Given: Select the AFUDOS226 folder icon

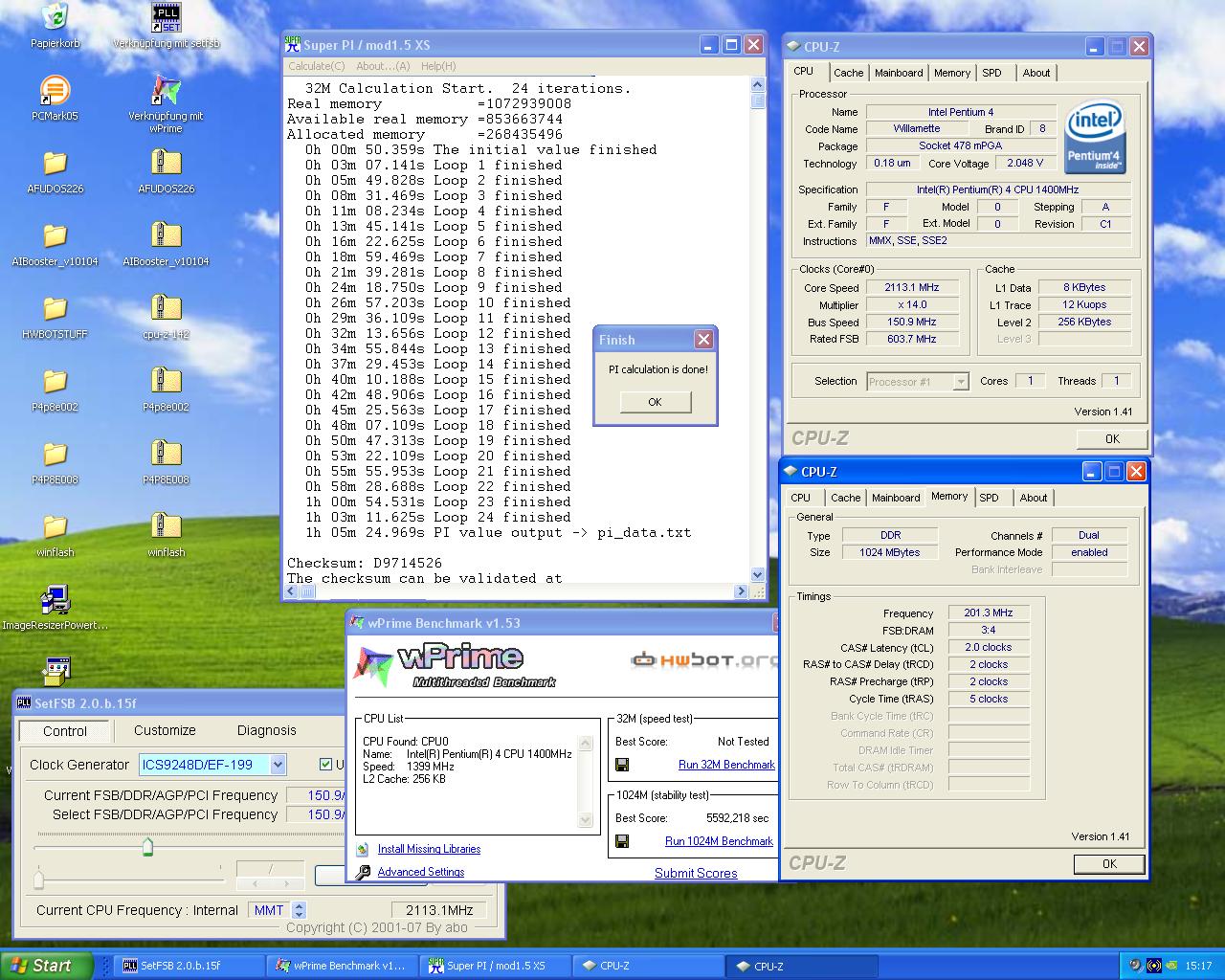Looking at the screenshot, I should [55, 163].
